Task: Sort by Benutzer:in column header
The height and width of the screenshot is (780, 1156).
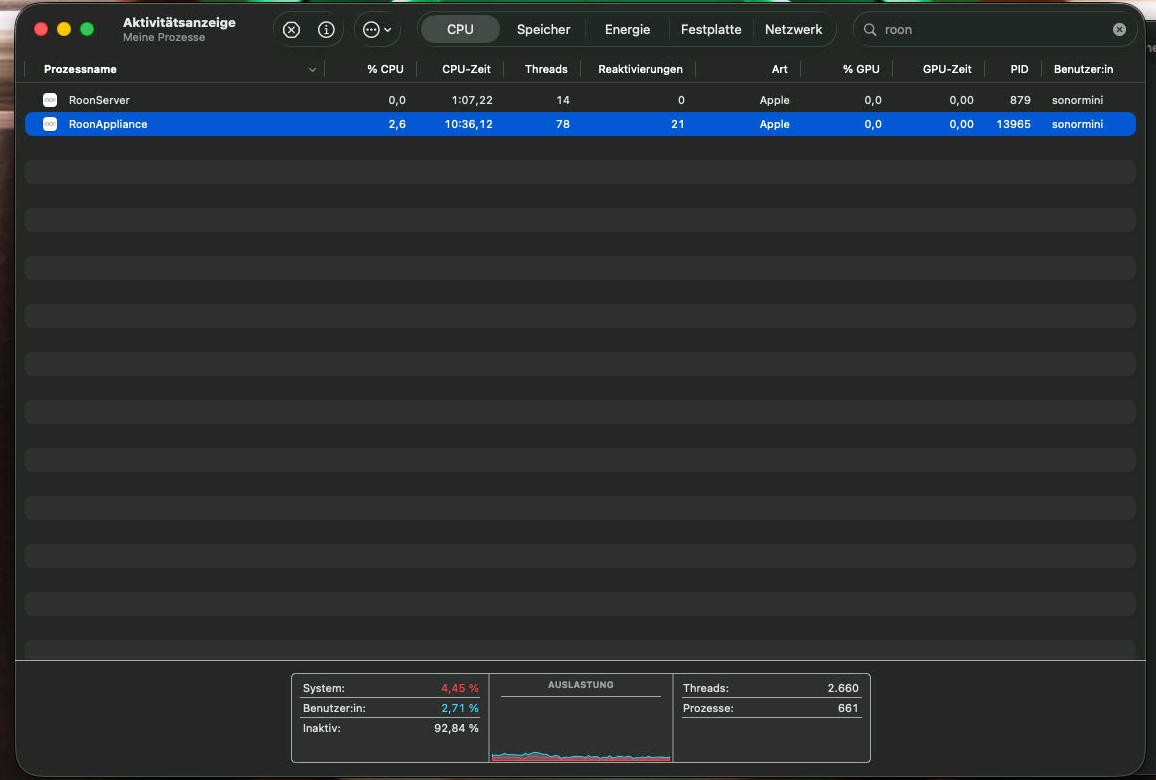Action: coord(1083,69)
